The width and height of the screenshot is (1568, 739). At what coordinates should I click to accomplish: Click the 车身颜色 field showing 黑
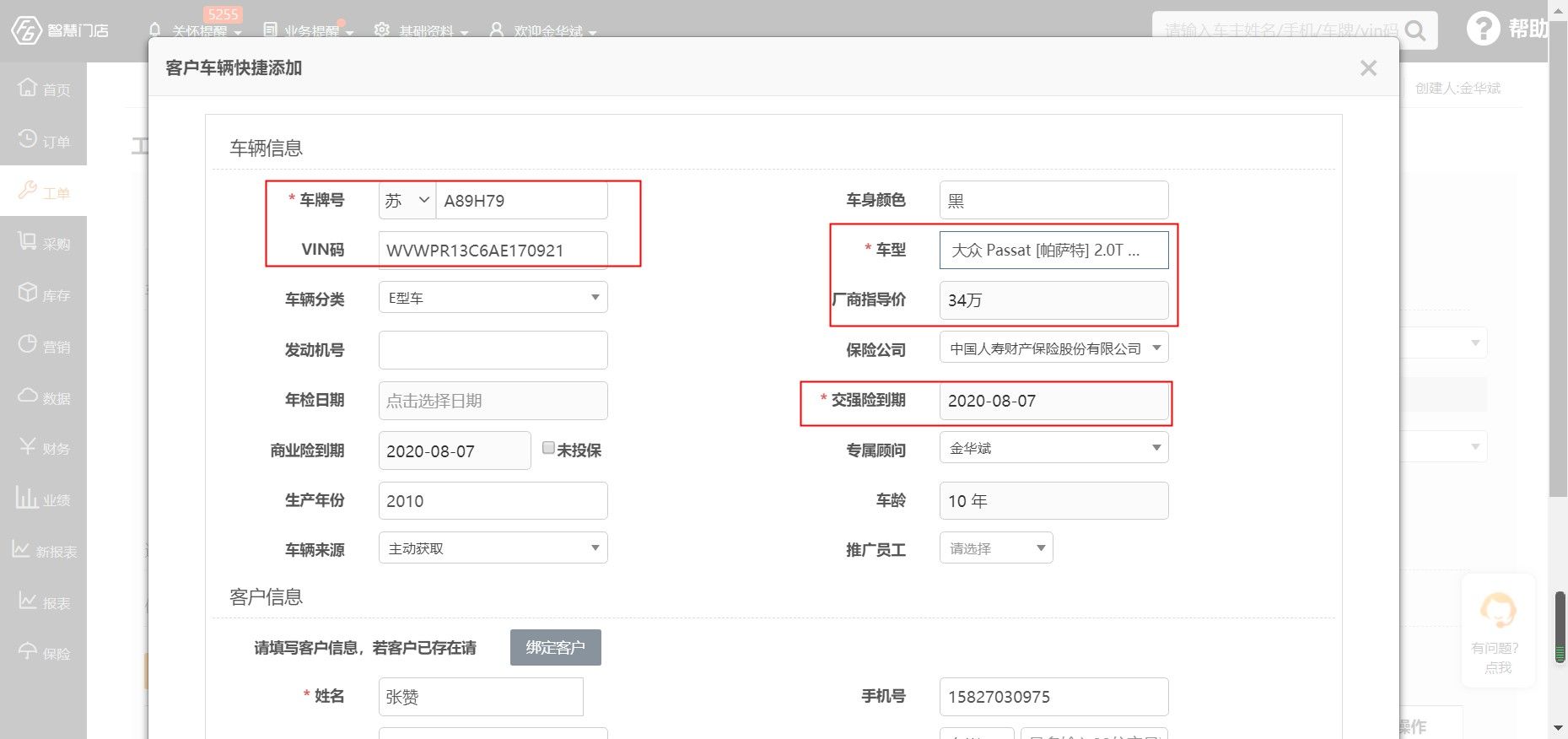1053,201
